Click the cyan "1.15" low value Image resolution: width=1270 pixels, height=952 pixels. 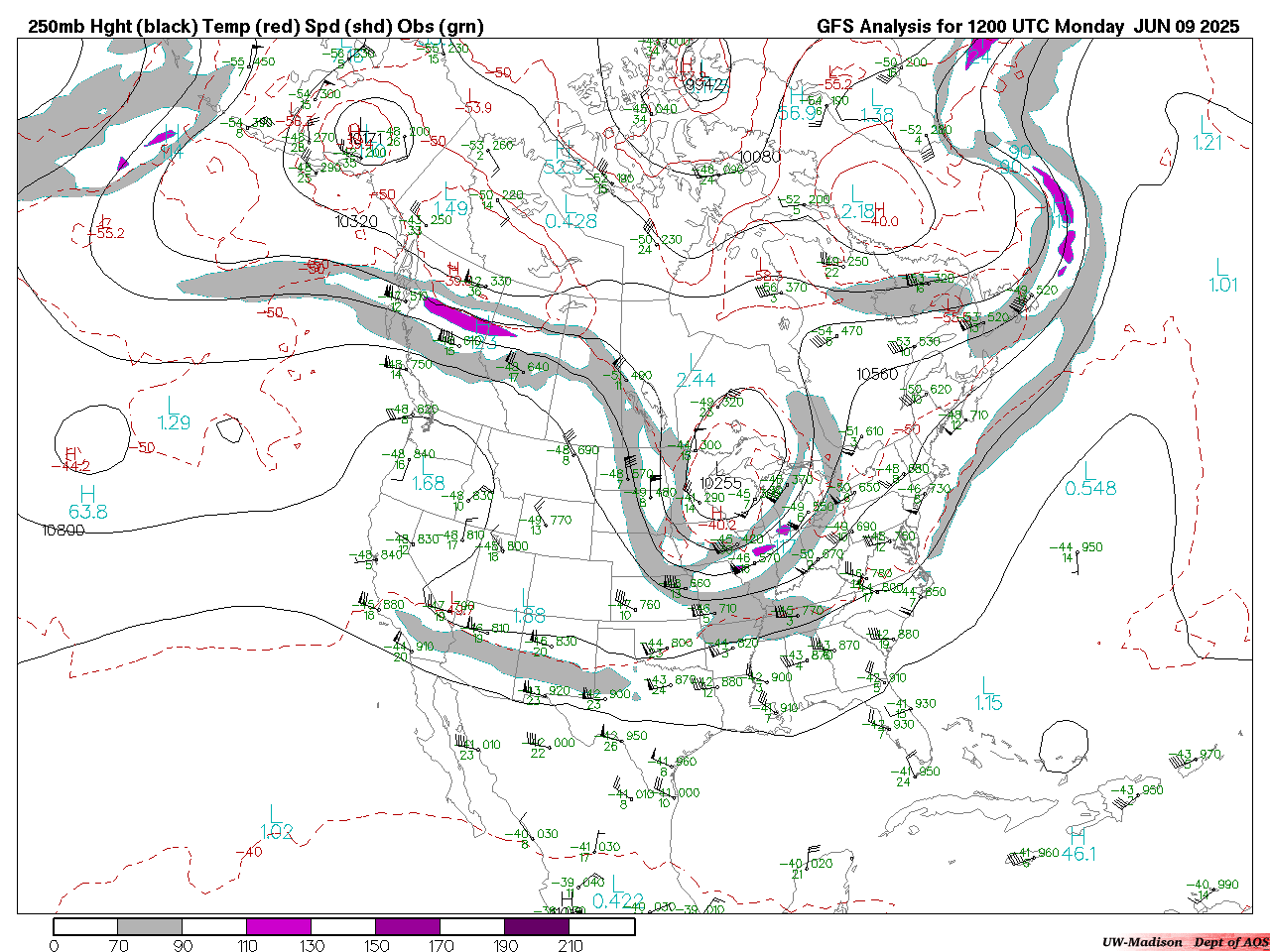988,703
